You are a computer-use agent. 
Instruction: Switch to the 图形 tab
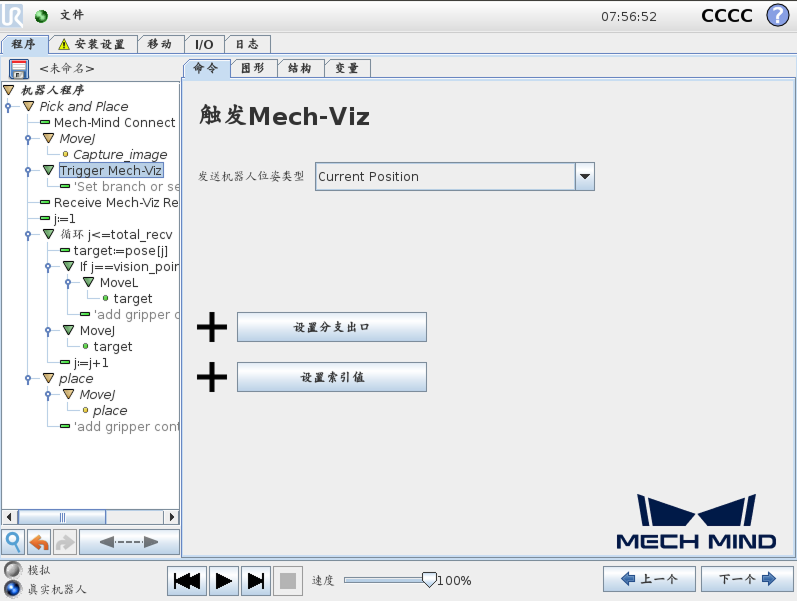[x=253, y=68]
